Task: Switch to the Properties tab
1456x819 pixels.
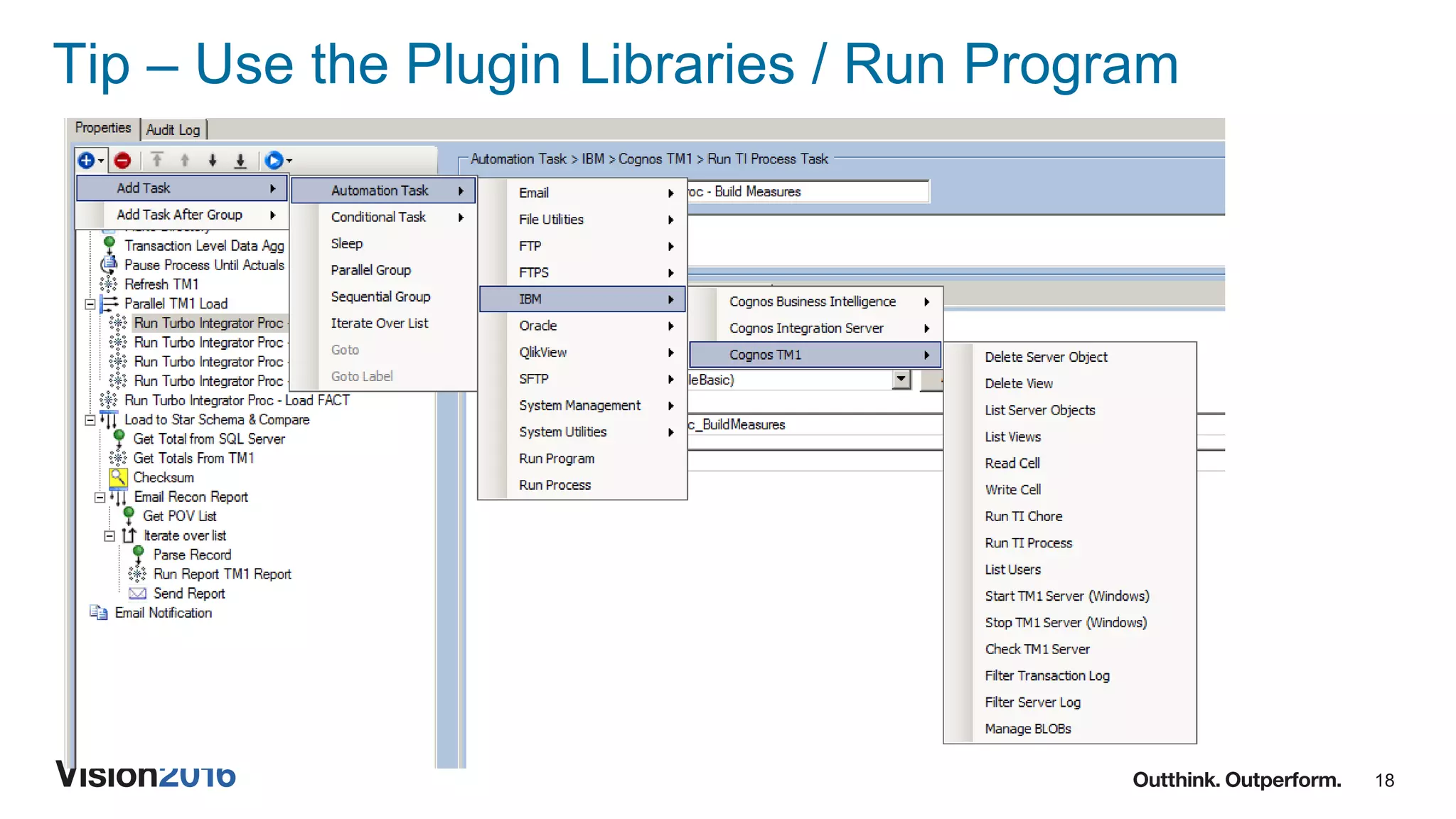Action: pyautogui.click(x=103, y=128)
